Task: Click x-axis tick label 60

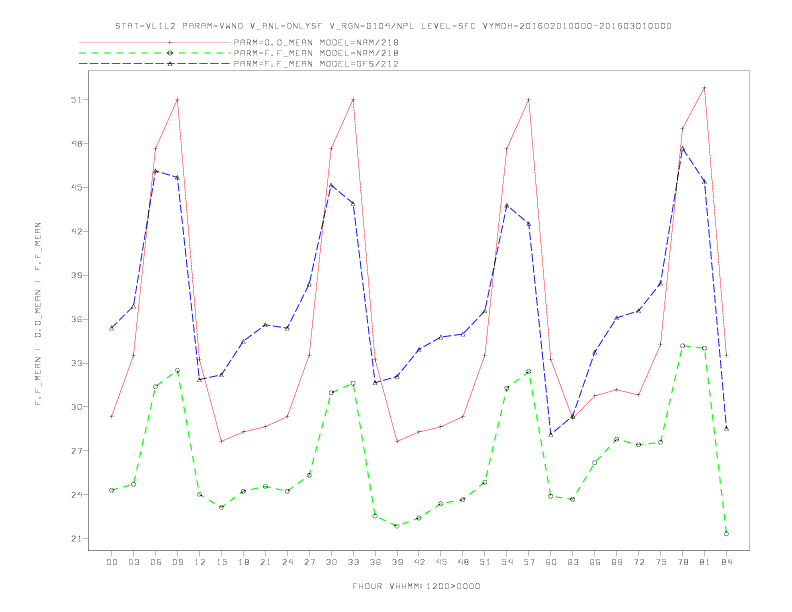Action: 551,562
